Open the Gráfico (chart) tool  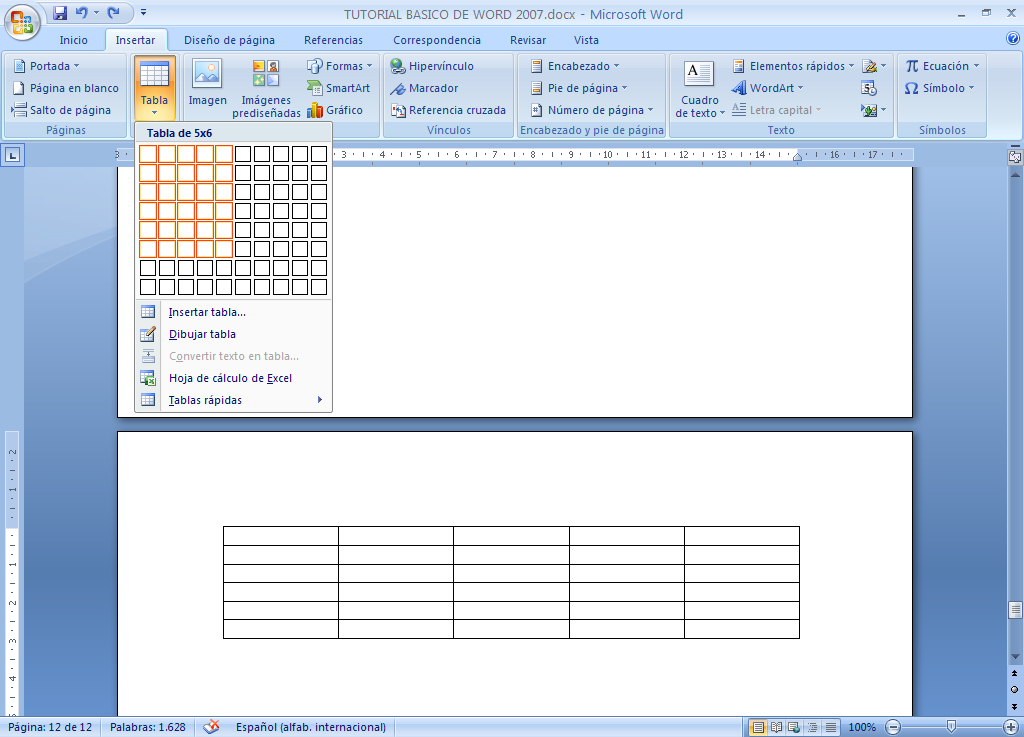point(337,109)
